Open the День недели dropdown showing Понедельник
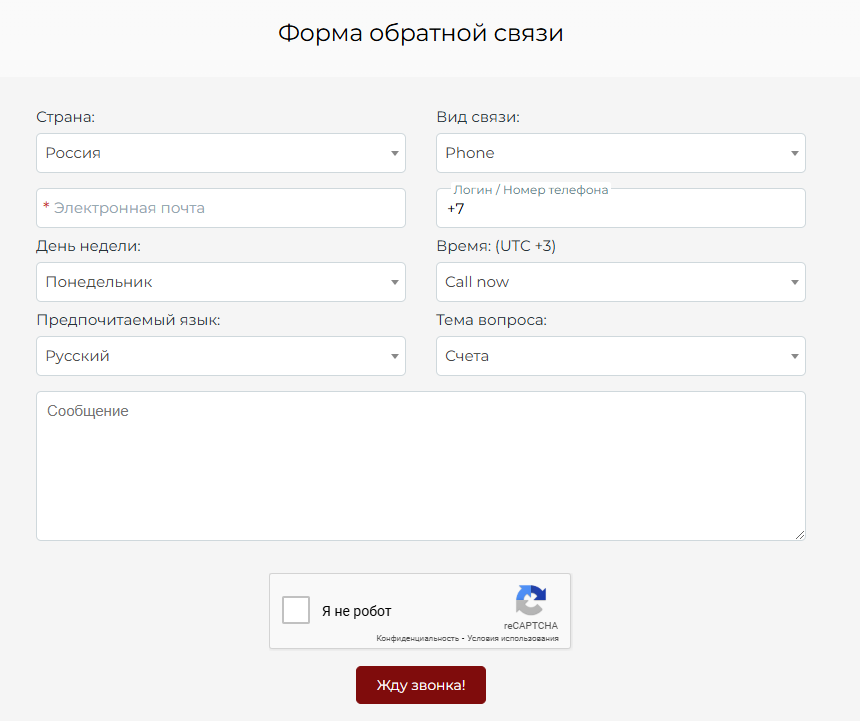Screen dimensions: 860x721 [x=220, y=282]
